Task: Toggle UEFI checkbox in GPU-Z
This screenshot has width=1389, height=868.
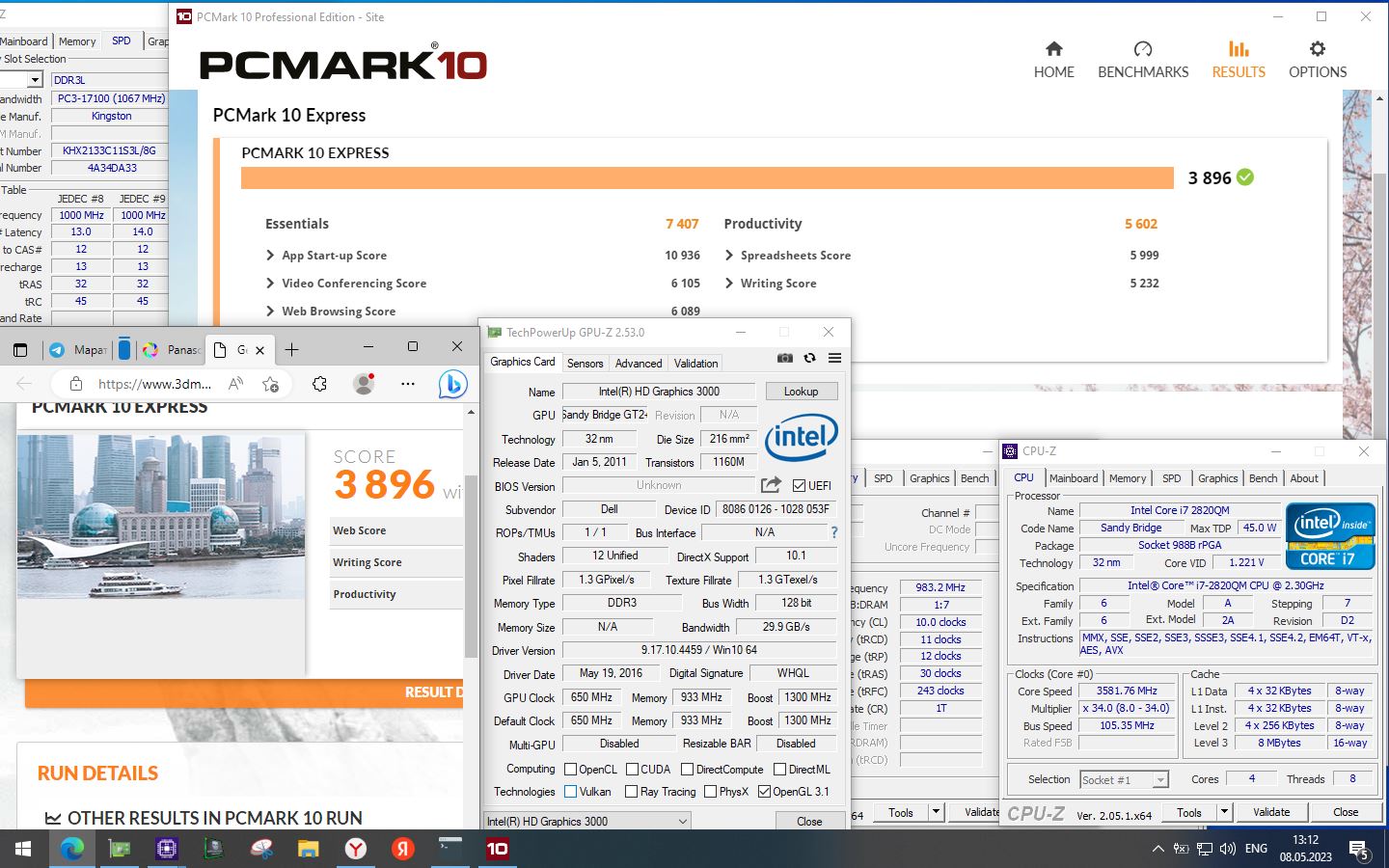Action: click(x=799, y=485)
